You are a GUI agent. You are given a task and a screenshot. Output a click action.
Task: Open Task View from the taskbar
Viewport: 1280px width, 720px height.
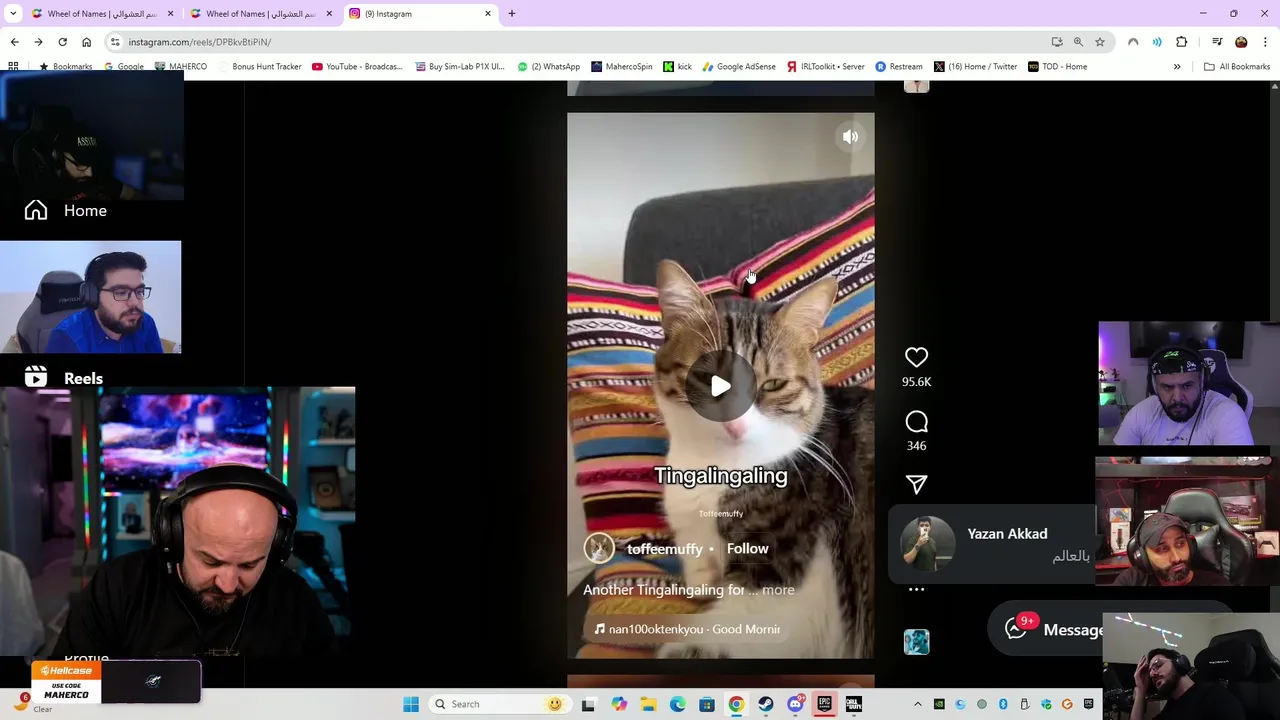588,704
